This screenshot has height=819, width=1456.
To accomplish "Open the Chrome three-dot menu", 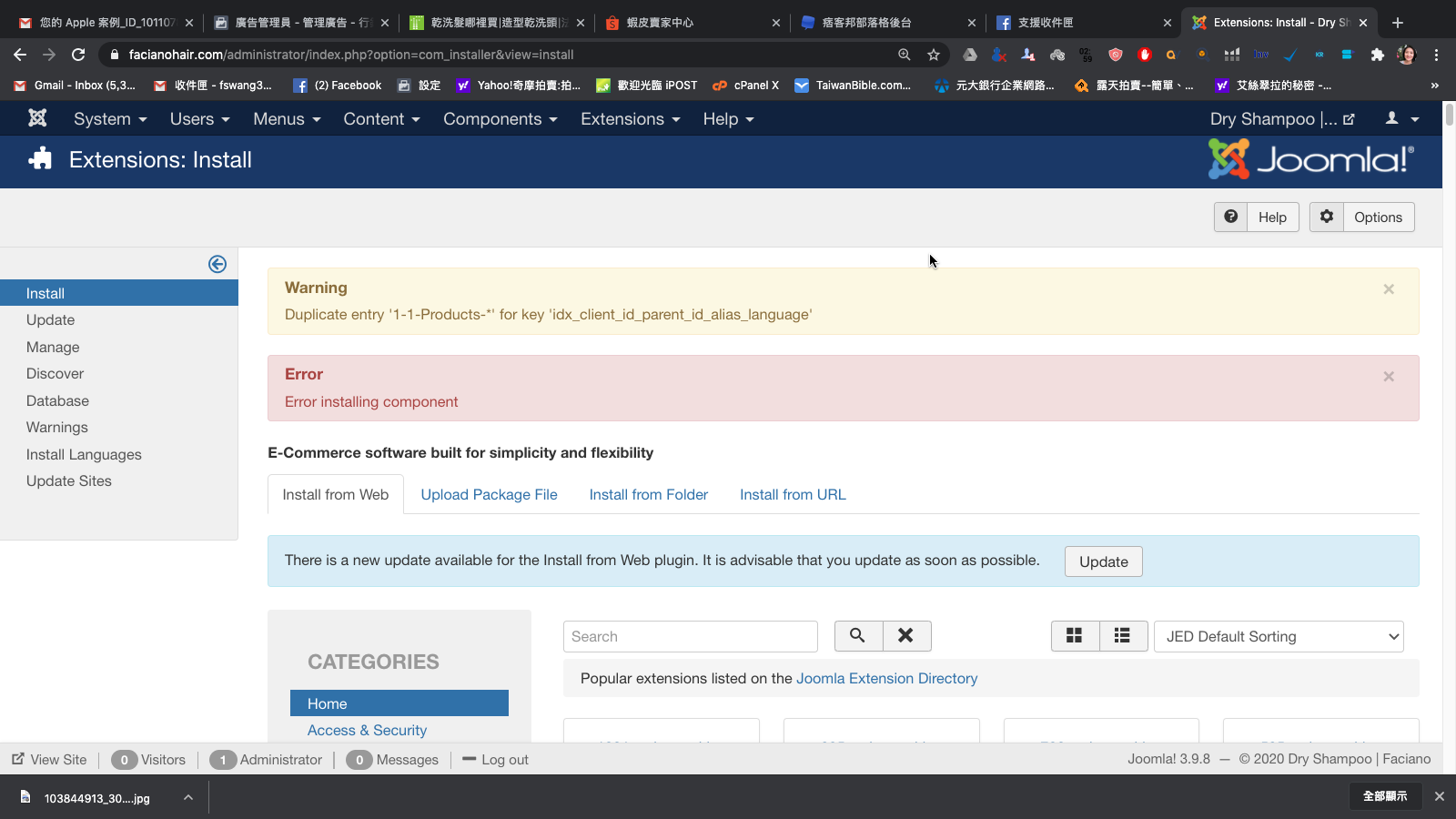I will point(1436,55).
